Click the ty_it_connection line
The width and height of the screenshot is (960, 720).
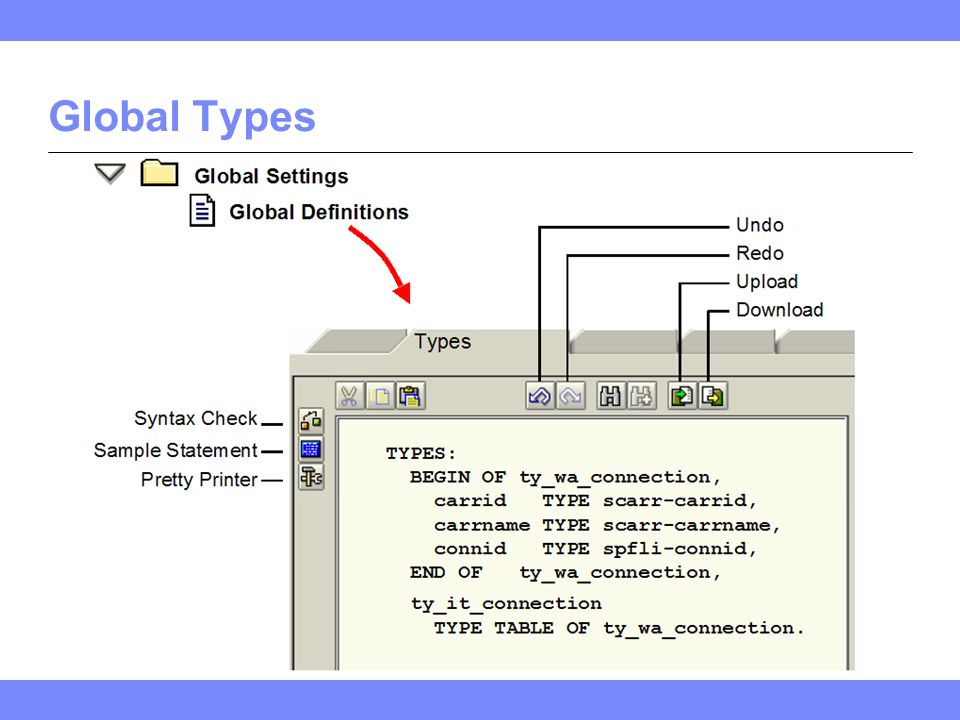pyautogui.click(x=506, y=604)
